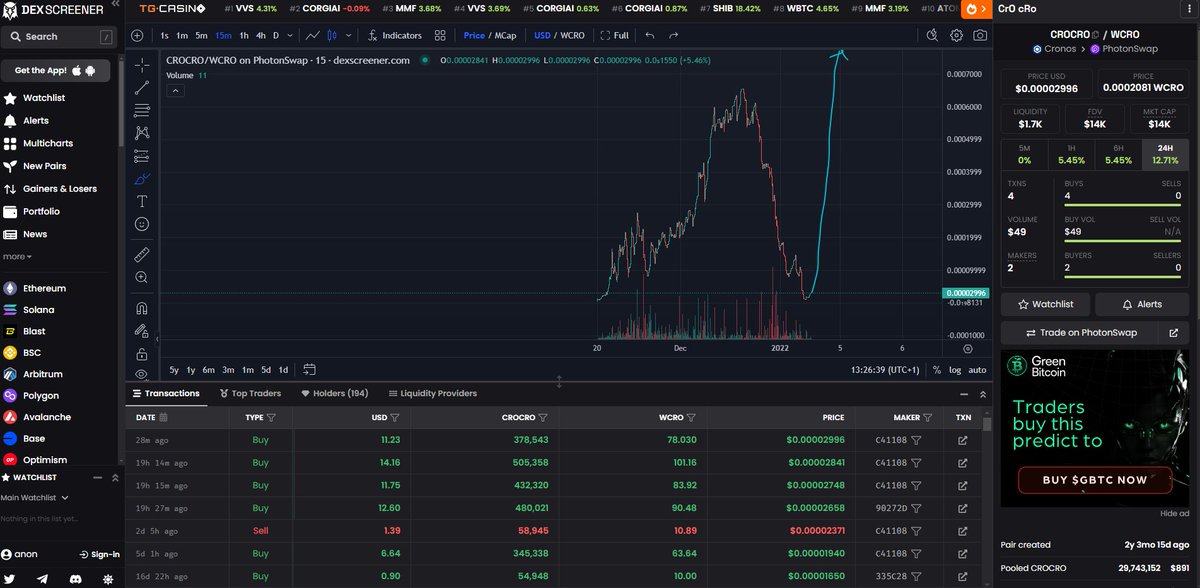The width and height of the screenshot is (1200, 588).
Task: Switch chart to Full screen mode
Action: pos(614,35)
